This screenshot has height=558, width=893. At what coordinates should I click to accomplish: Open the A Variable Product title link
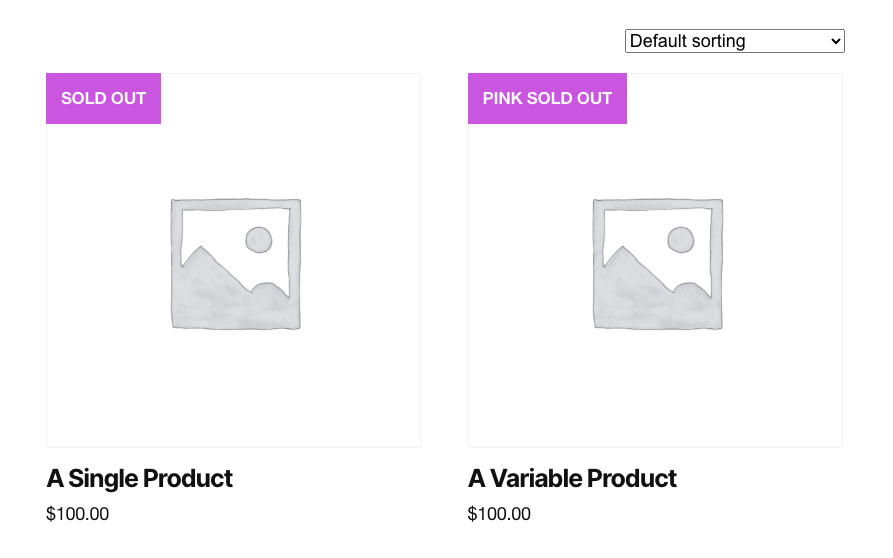pos(572,479)
